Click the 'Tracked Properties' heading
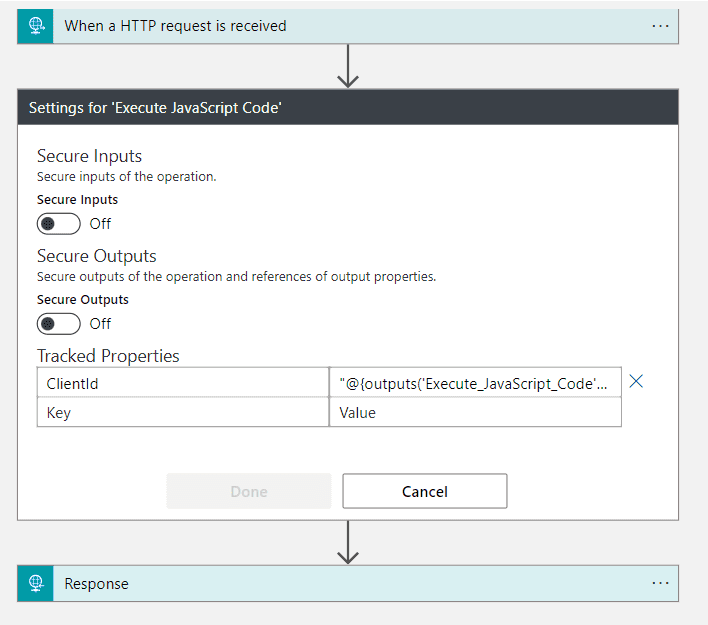Screen dimensions: 708x625 click(108, 356)
